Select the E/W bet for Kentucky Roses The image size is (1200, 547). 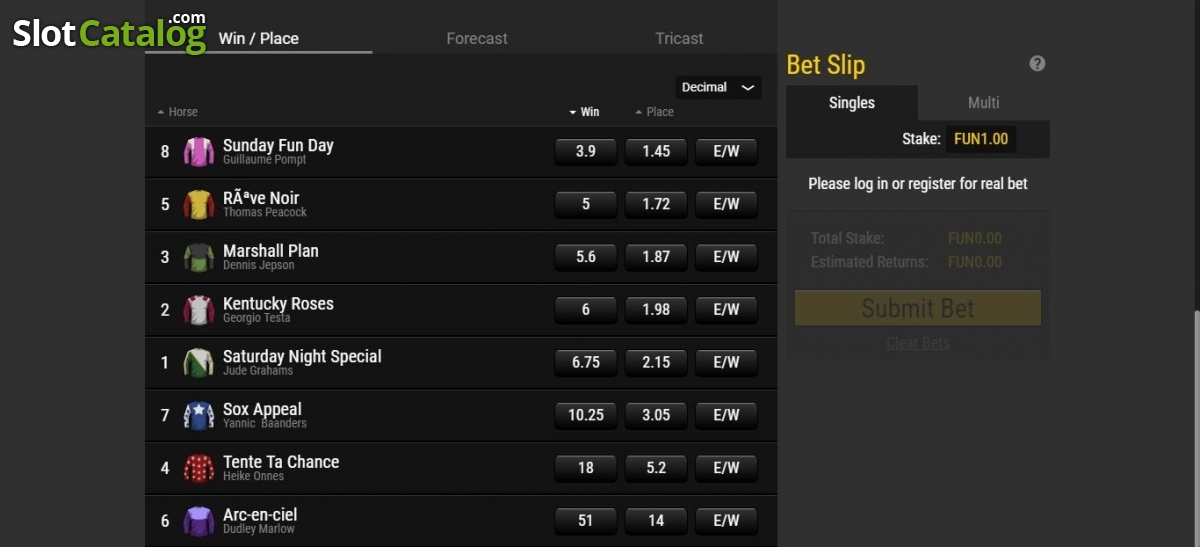[726, 309]
